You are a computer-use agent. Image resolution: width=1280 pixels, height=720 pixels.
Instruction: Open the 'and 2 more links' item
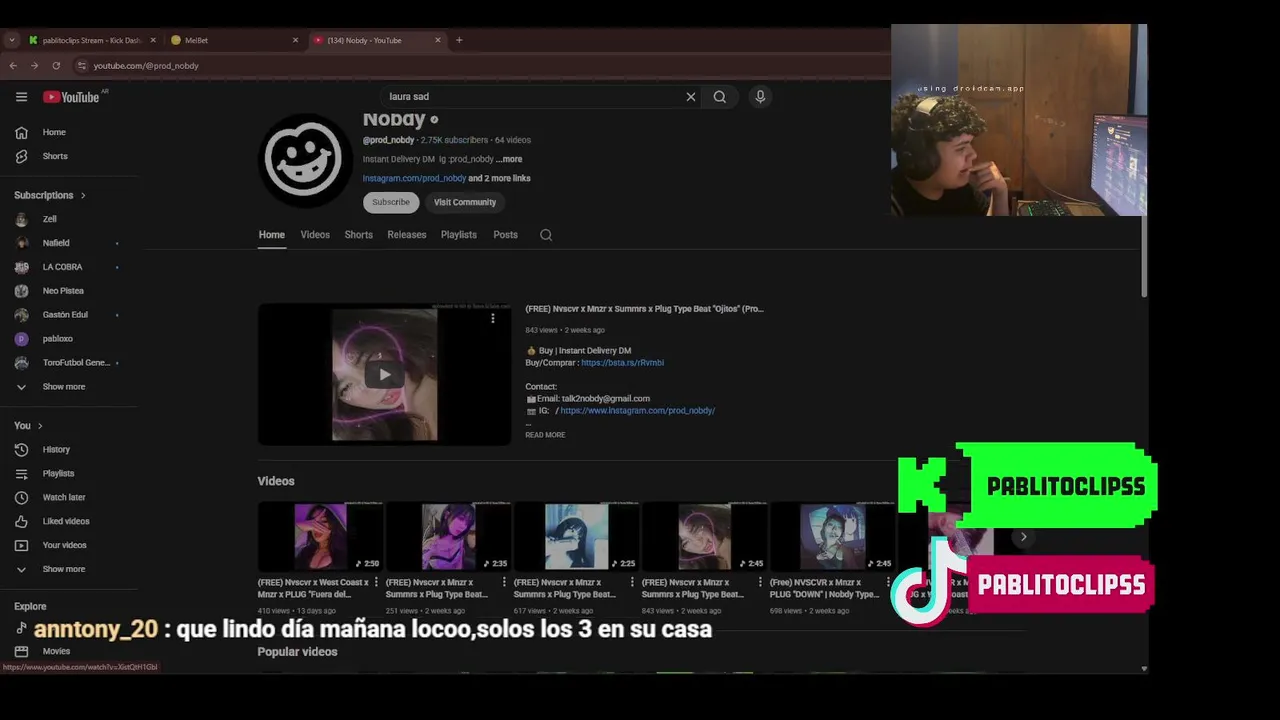tap(499, 178)
